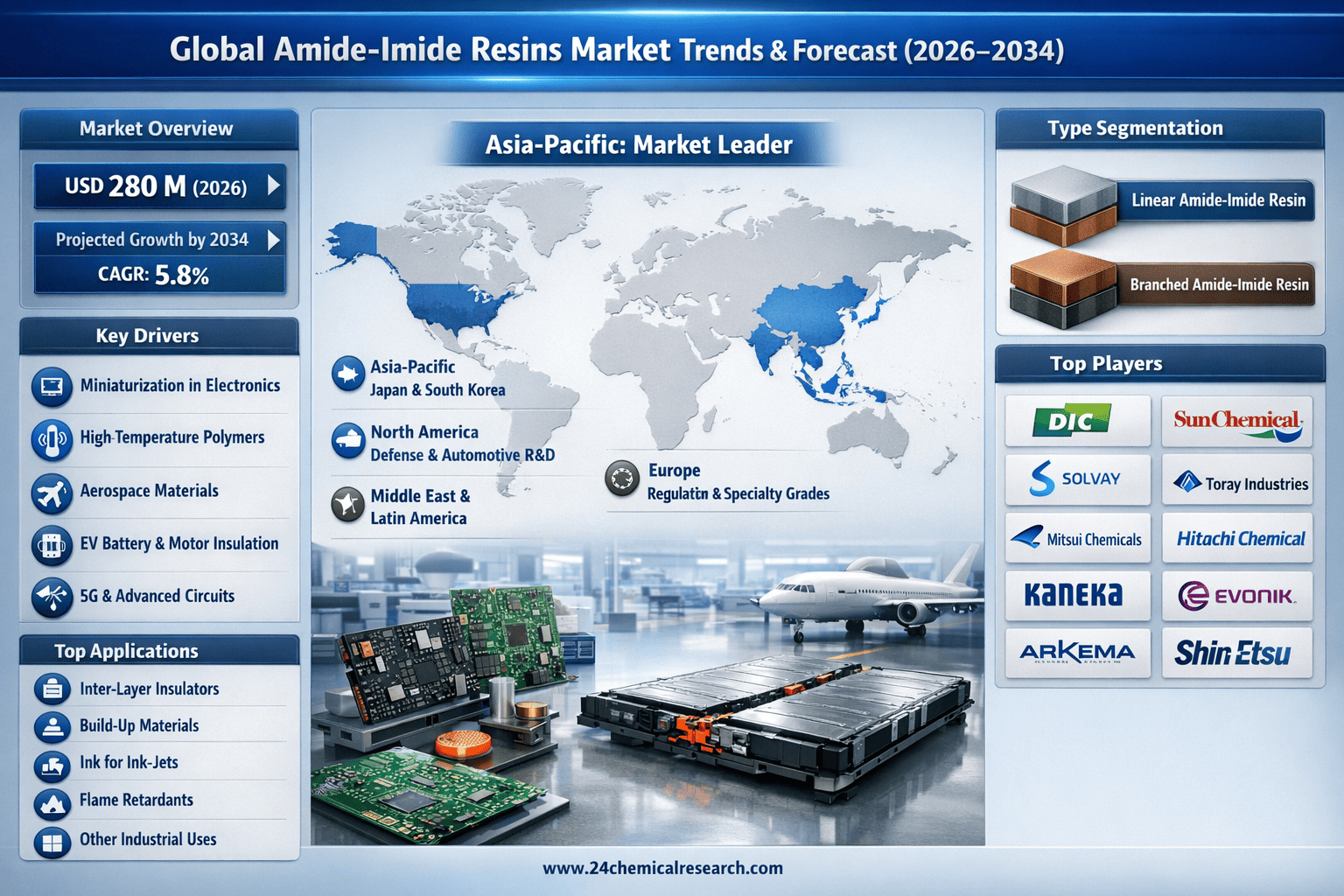Click the Ink for Ink-Jets icon
Image resolution: width=1344 pixels, height=896 pixels.
click(52, 765)
